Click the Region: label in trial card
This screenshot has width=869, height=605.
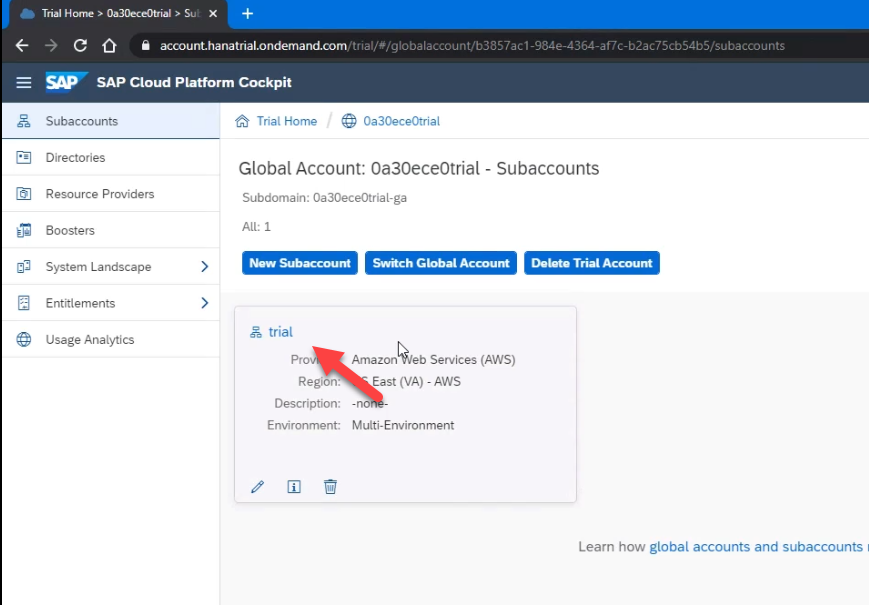[319, 382]
